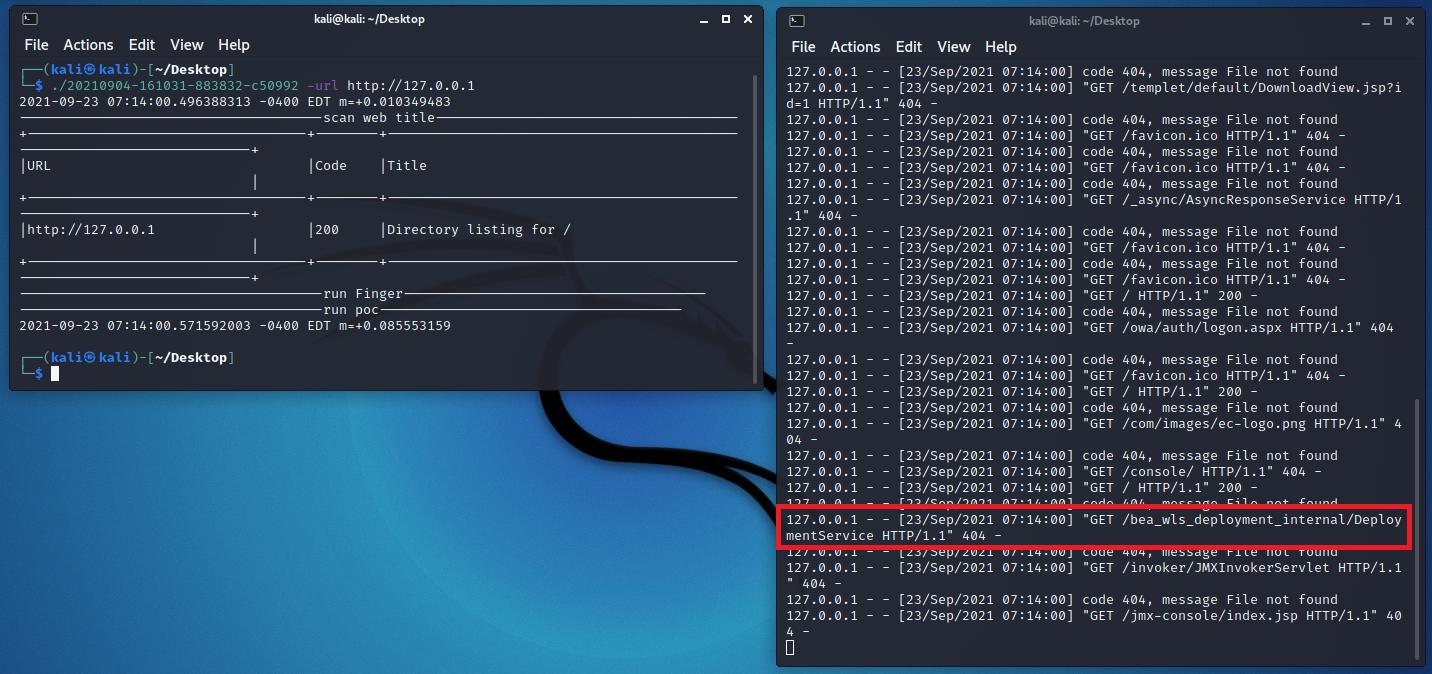Open the View menu in the HTTP log terminal
The width and height of the screenshot is (1432, 674).
click(x=953, y=47)
